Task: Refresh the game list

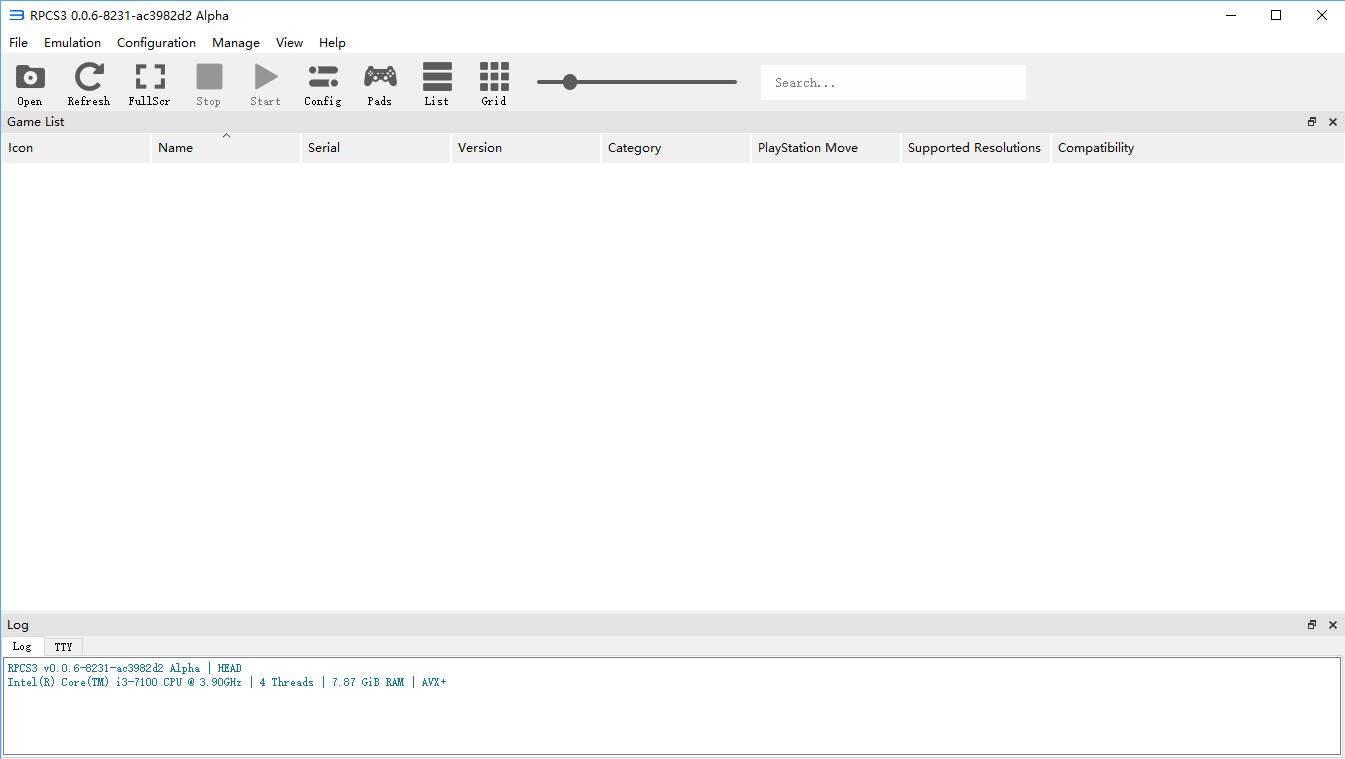Action: (89, 84)
